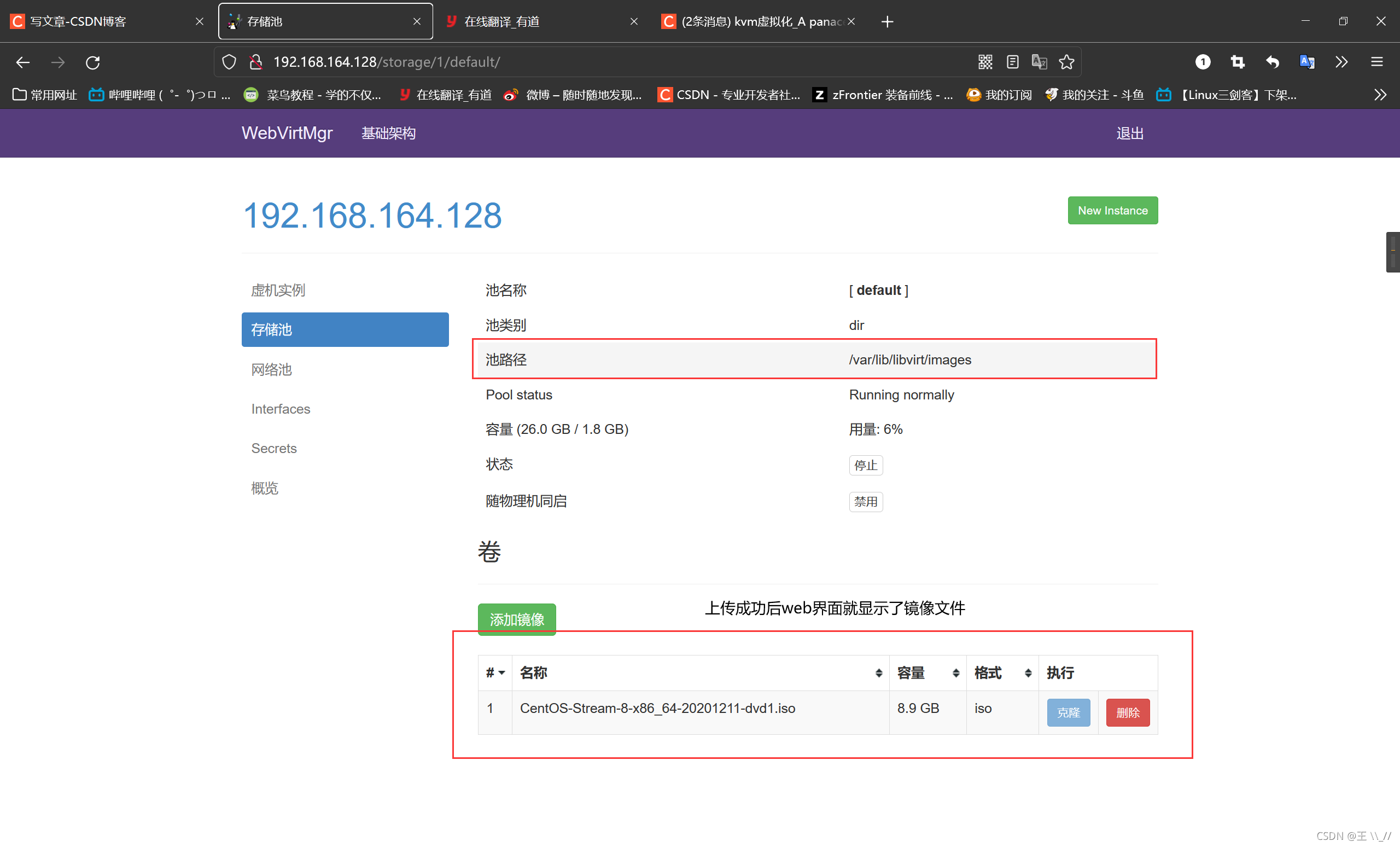Sort volumes by 格式 column

click(1003, 673)
